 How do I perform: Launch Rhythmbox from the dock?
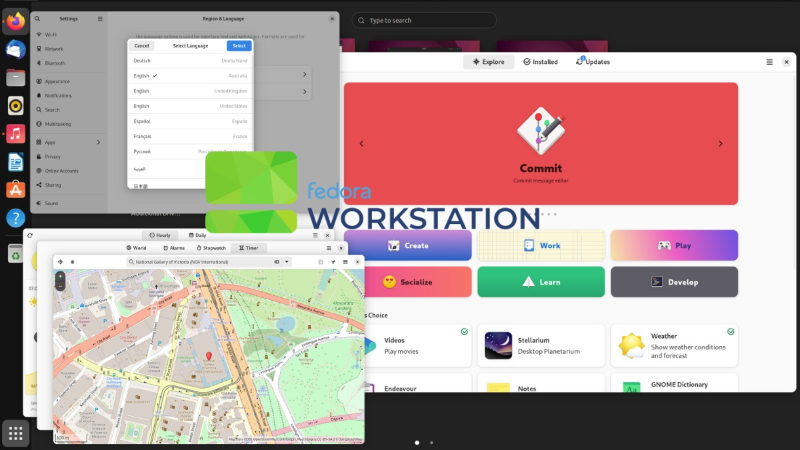coord(15,106)
